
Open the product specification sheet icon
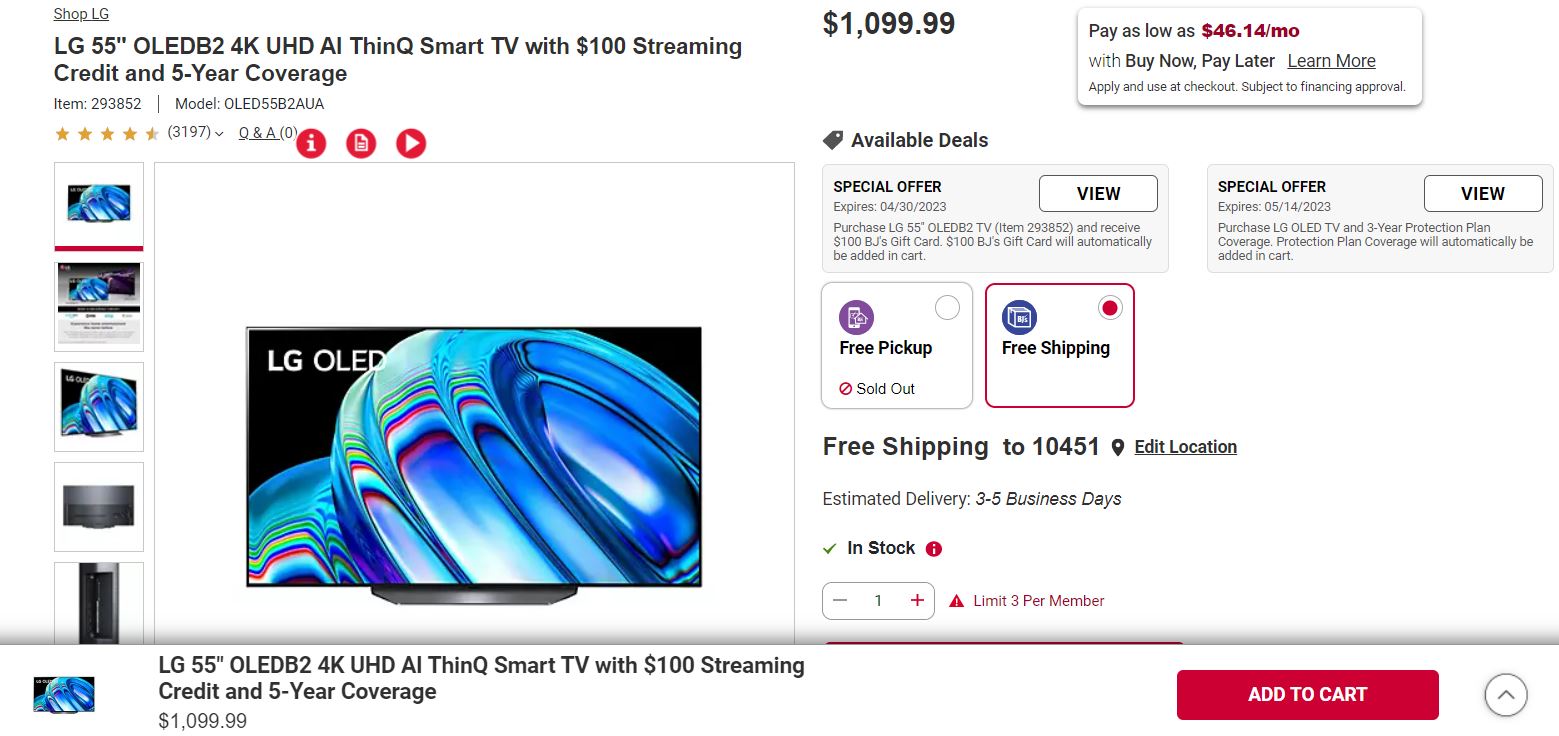pyautogui.click(x=360, y=143)
